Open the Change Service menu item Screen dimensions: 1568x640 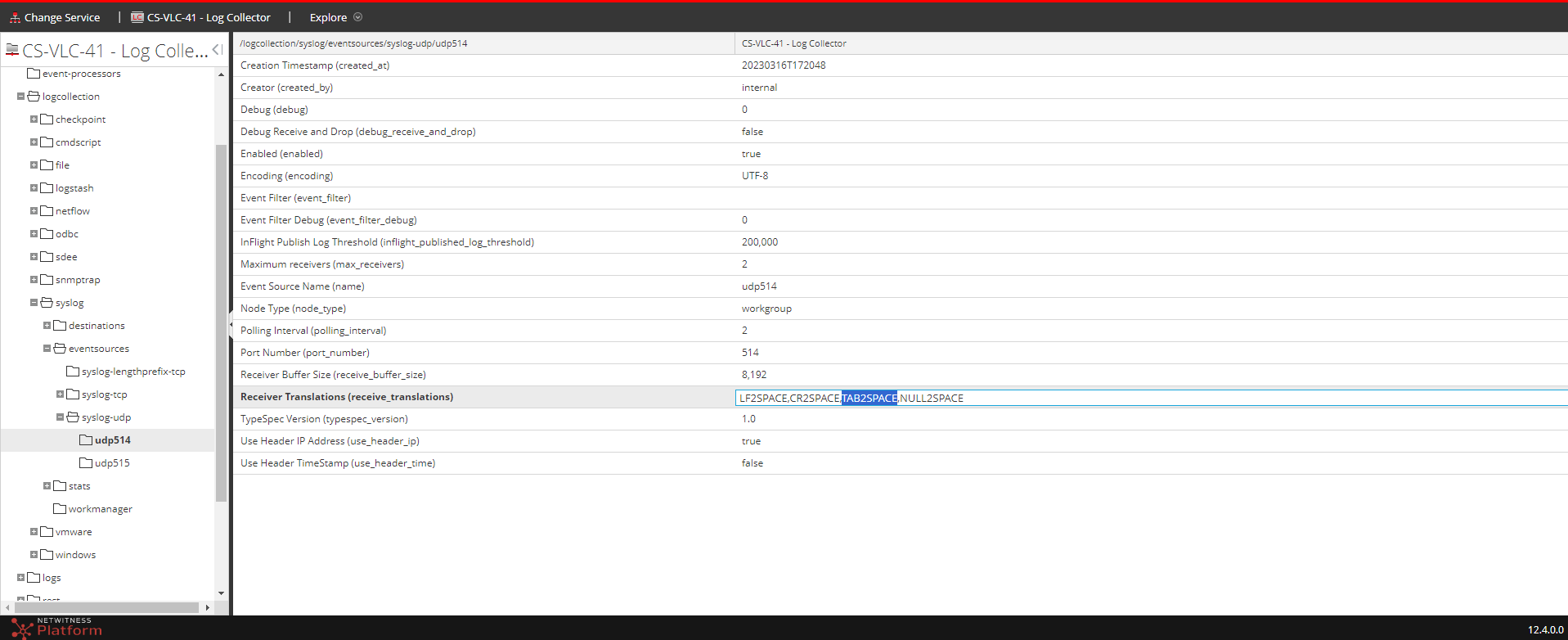click(x=61, y=17)
